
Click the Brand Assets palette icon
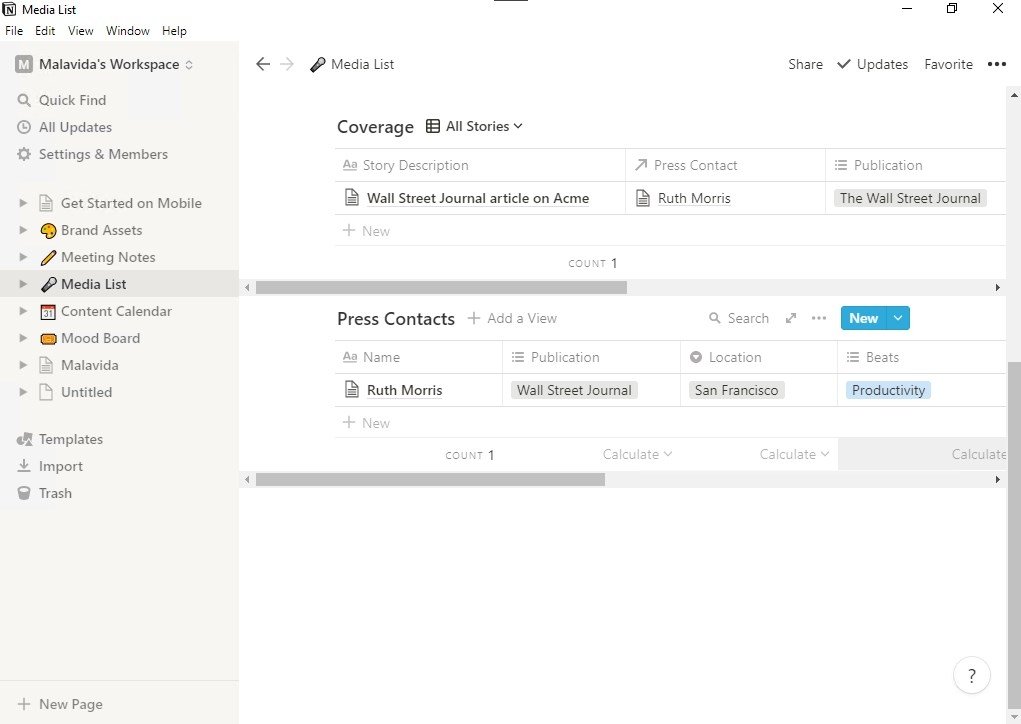48,230
